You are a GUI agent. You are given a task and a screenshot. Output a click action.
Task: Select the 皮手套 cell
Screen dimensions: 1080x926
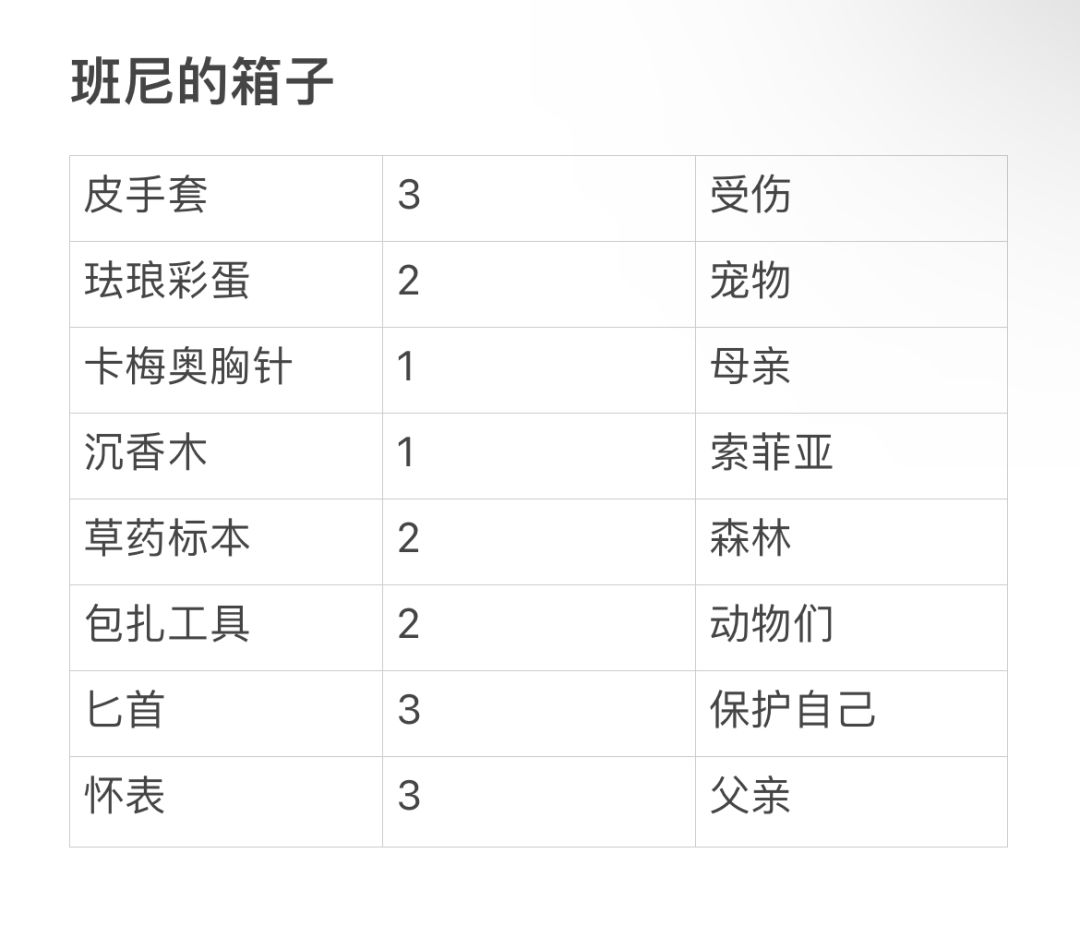[x=146, y=195]
